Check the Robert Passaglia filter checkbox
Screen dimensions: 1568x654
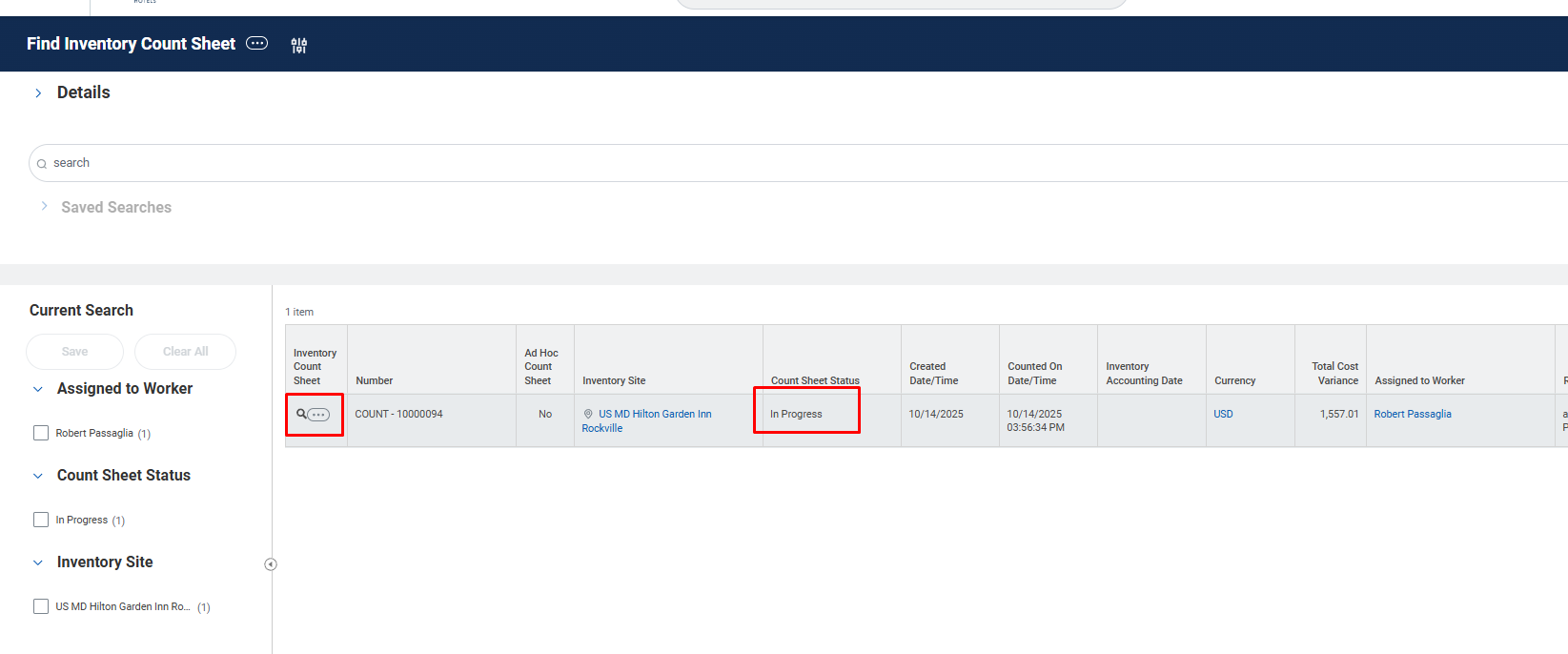(x=41, y=433)
